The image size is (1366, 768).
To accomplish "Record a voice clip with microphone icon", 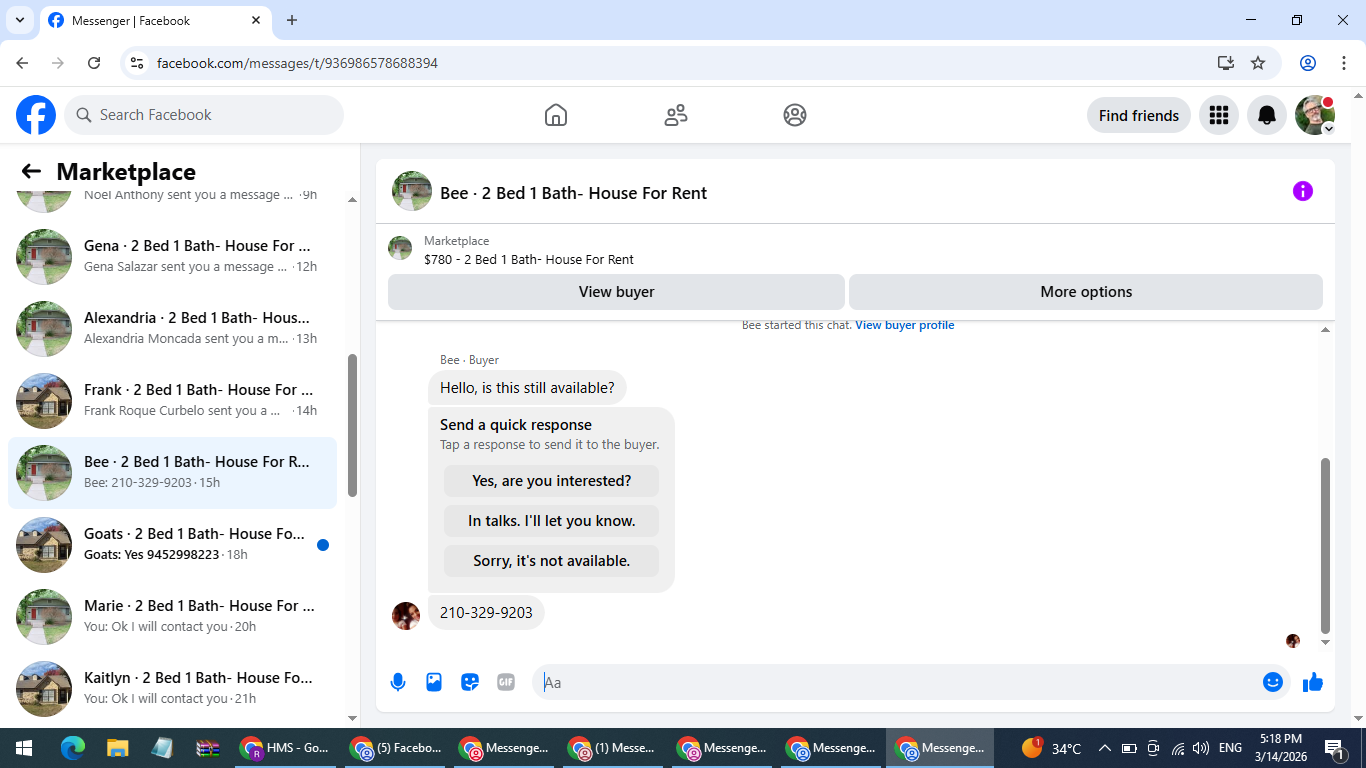I will 398,682.
